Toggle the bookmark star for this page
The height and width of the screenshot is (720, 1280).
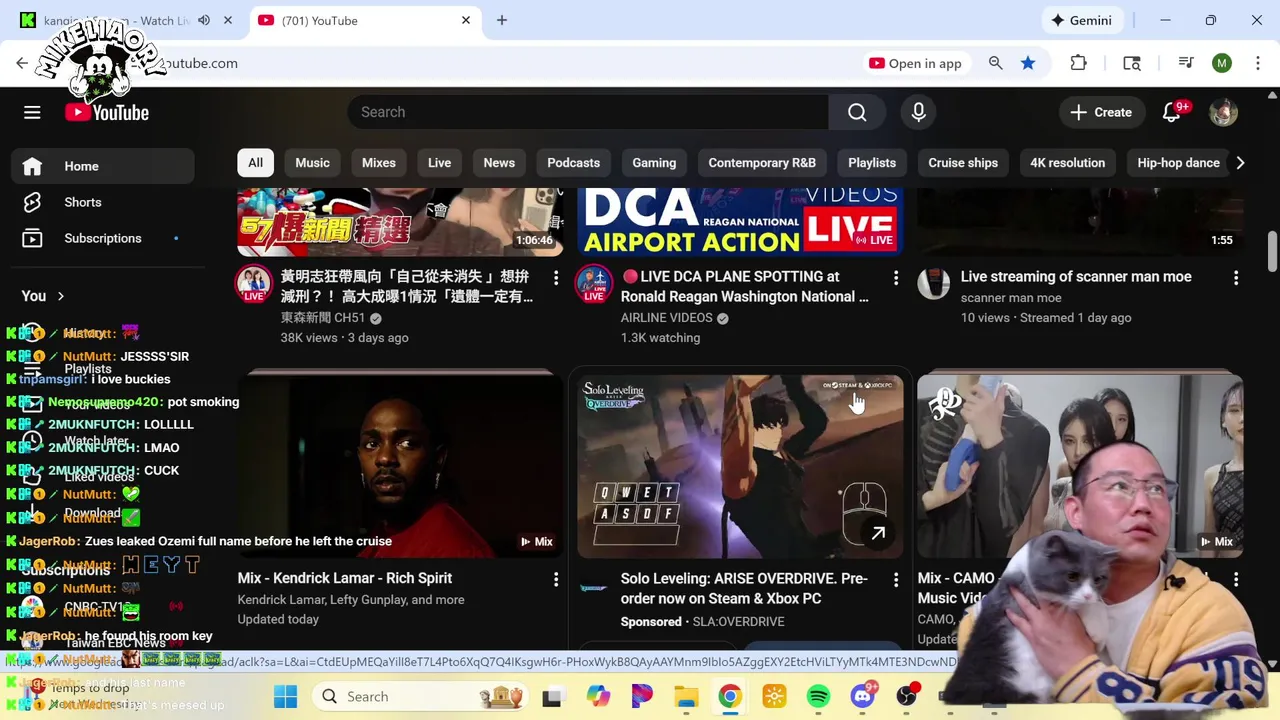click(1028, 63)
